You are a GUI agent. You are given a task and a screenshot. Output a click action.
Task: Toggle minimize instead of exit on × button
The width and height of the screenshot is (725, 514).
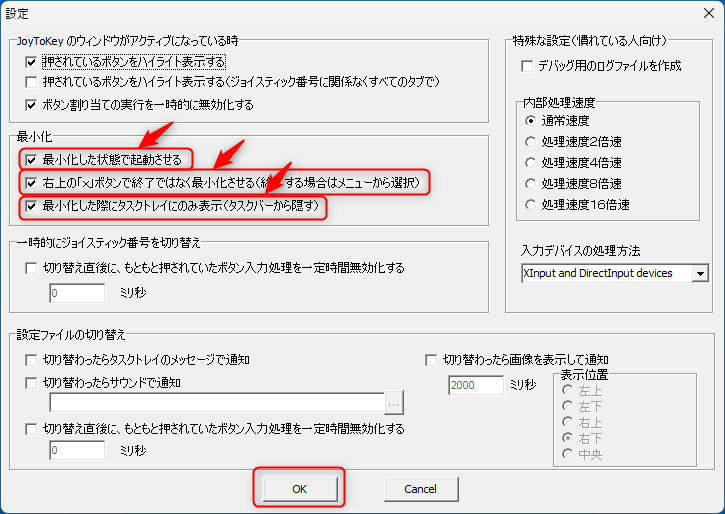tap(32, 183)
